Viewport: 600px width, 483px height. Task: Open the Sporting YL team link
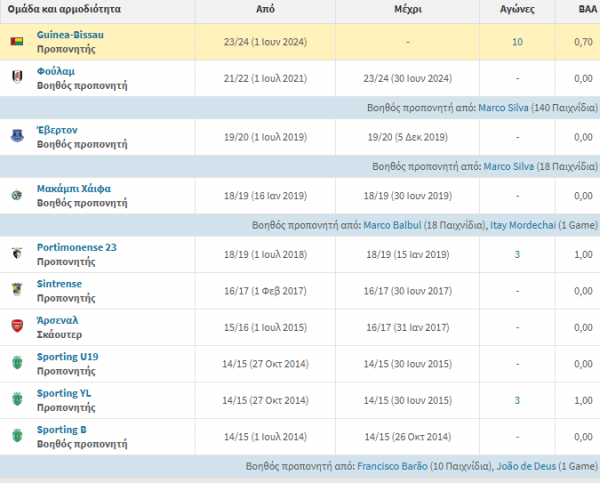64,393
